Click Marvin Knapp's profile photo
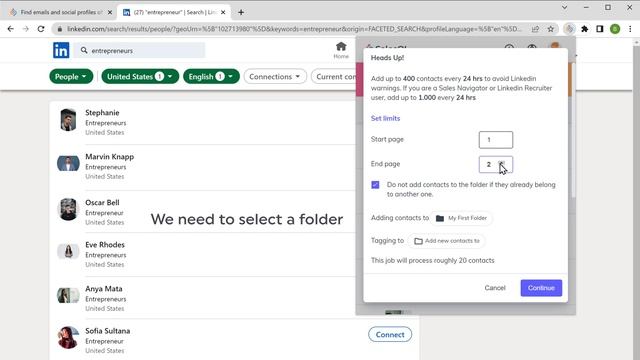 tap(68, 163)
